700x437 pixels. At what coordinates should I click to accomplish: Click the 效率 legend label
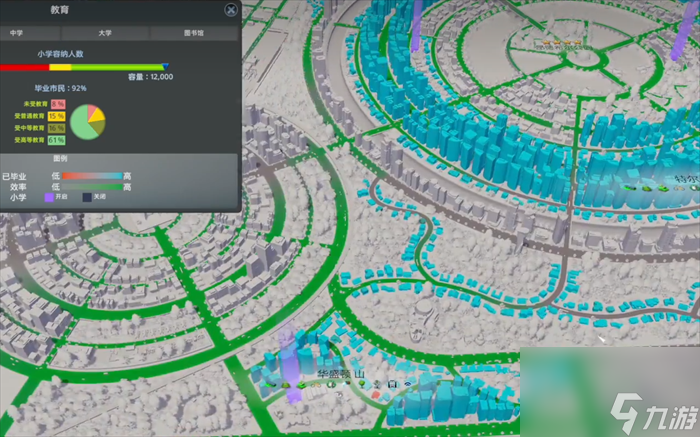pos(18,187)
